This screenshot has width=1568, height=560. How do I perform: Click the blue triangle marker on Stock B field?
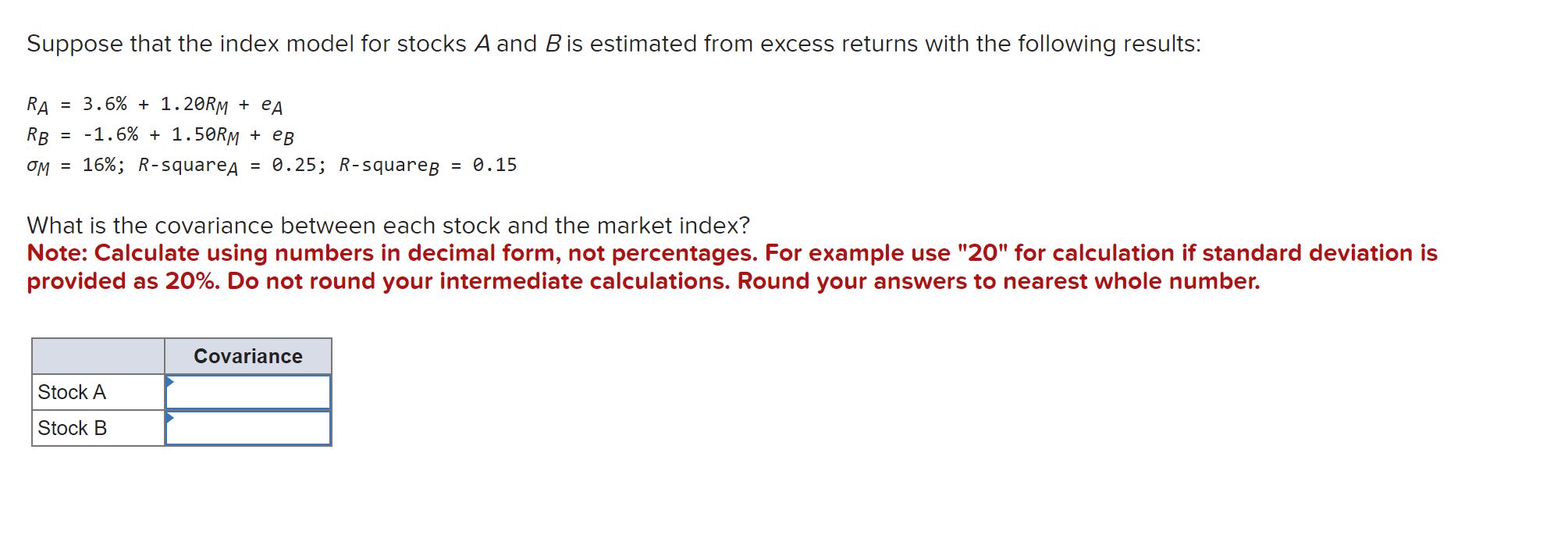coord(169,418)
